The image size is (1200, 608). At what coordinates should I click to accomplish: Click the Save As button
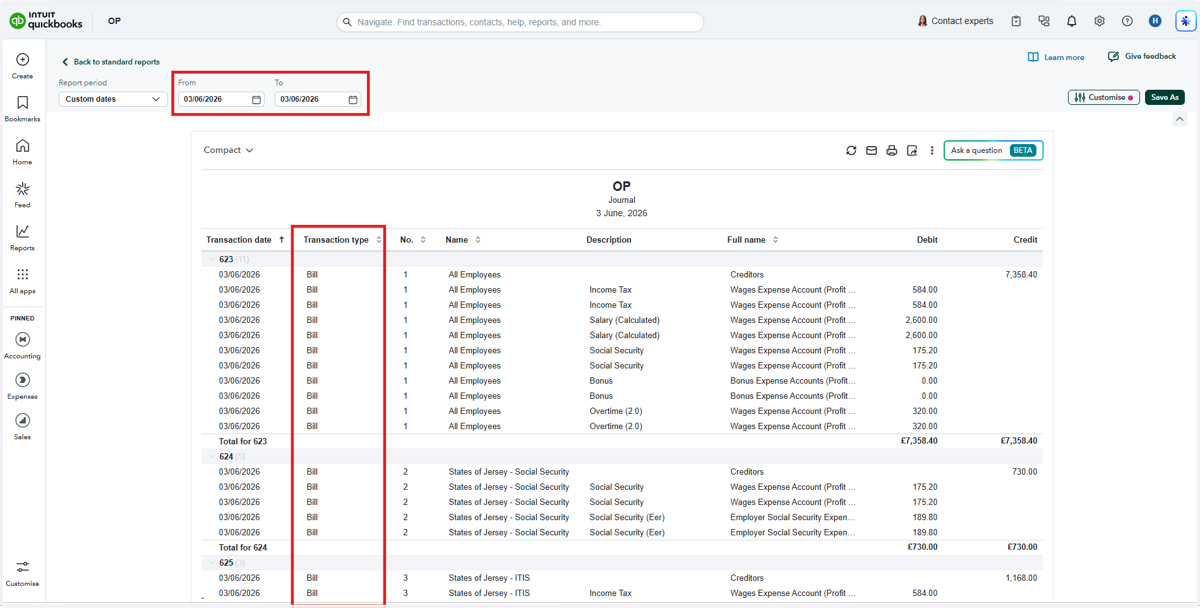1165,97
